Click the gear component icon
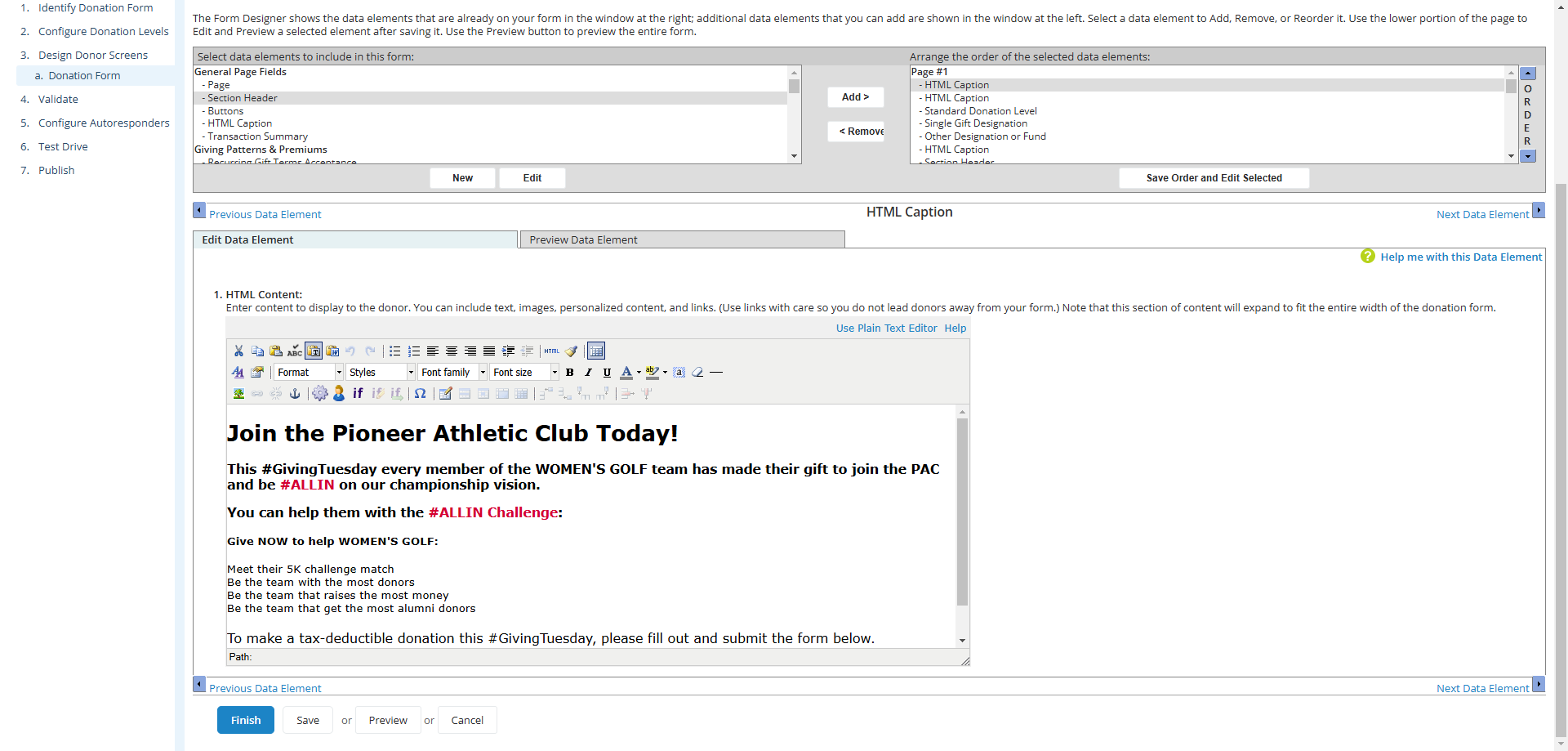Viewport: 1568px width, 751px height. click(320, 393)
